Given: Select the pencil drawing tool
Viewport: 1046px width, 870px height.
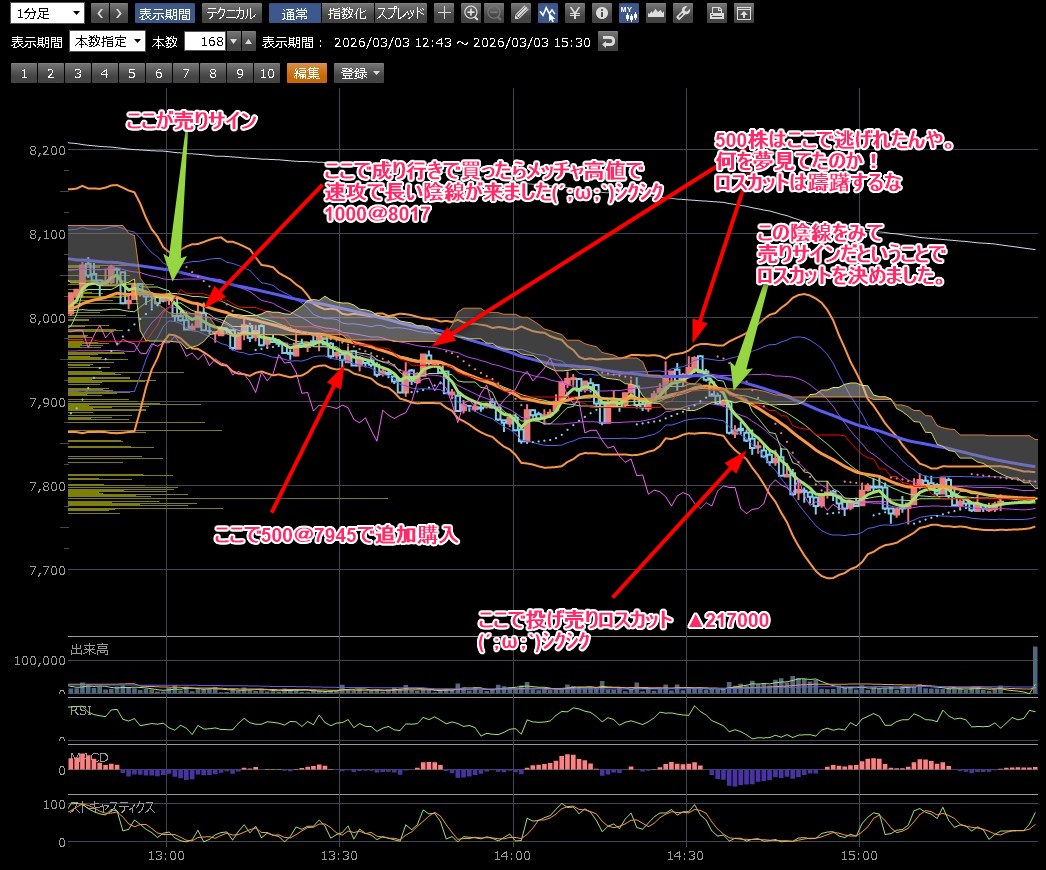Looking at the screenshot, I should pyautogui.click(x=521, y=13).
